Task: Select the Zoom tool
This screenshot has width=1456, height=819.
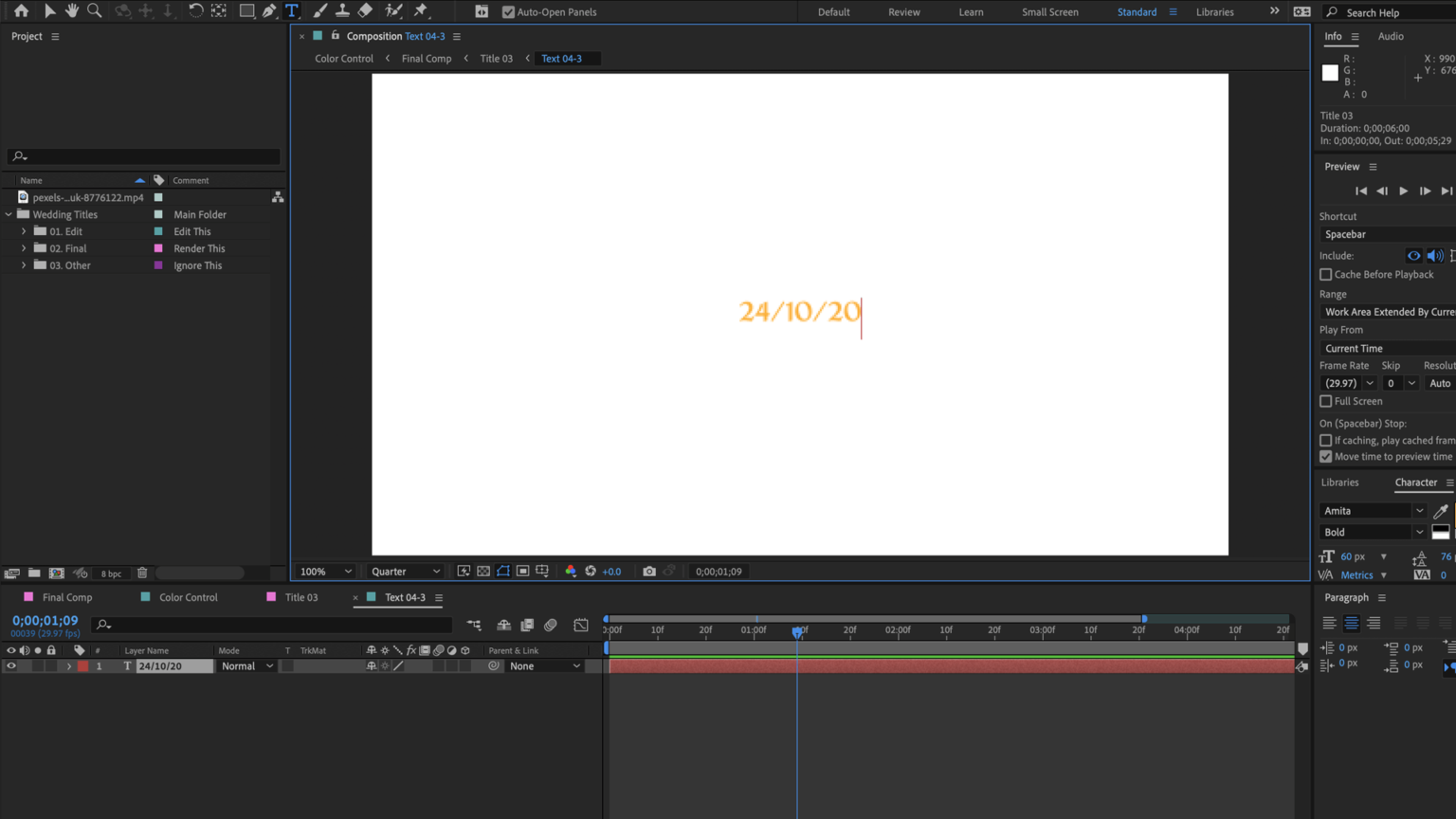Action: pyautogui.click(x=95, y=10)
